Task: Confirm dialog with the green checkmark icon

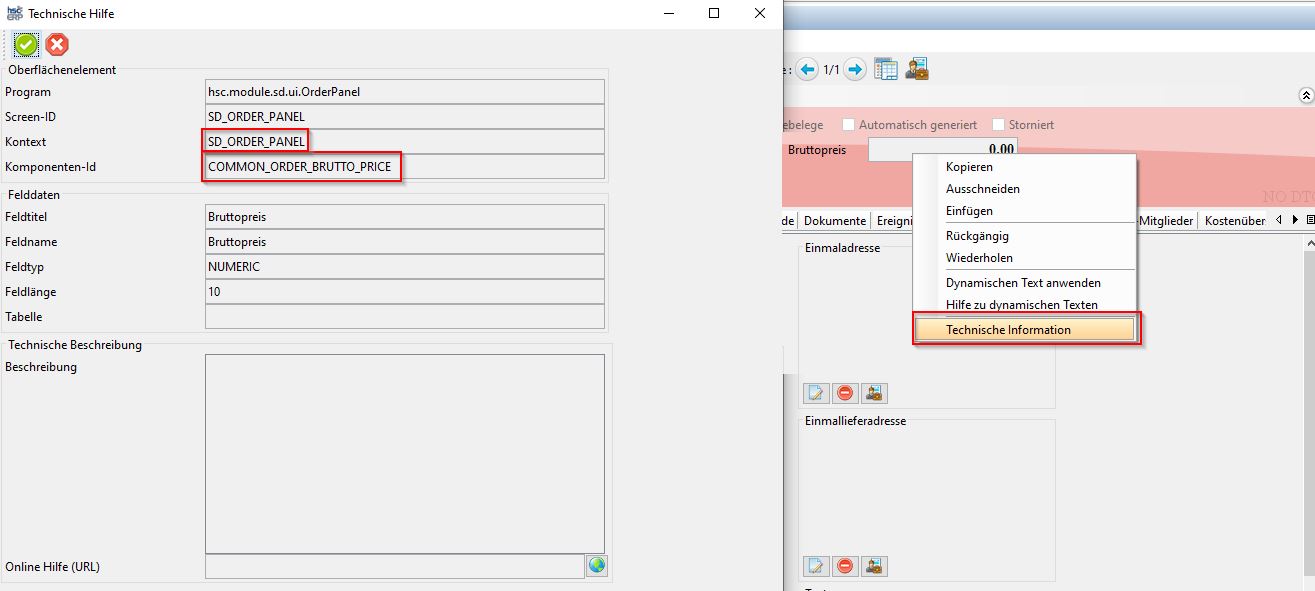Action: (26, 44)
